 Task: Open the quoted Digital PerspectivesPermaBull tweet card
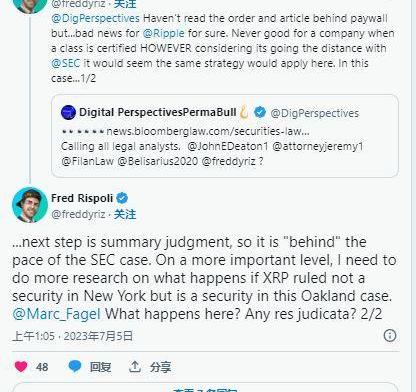[x=225, y=136]
